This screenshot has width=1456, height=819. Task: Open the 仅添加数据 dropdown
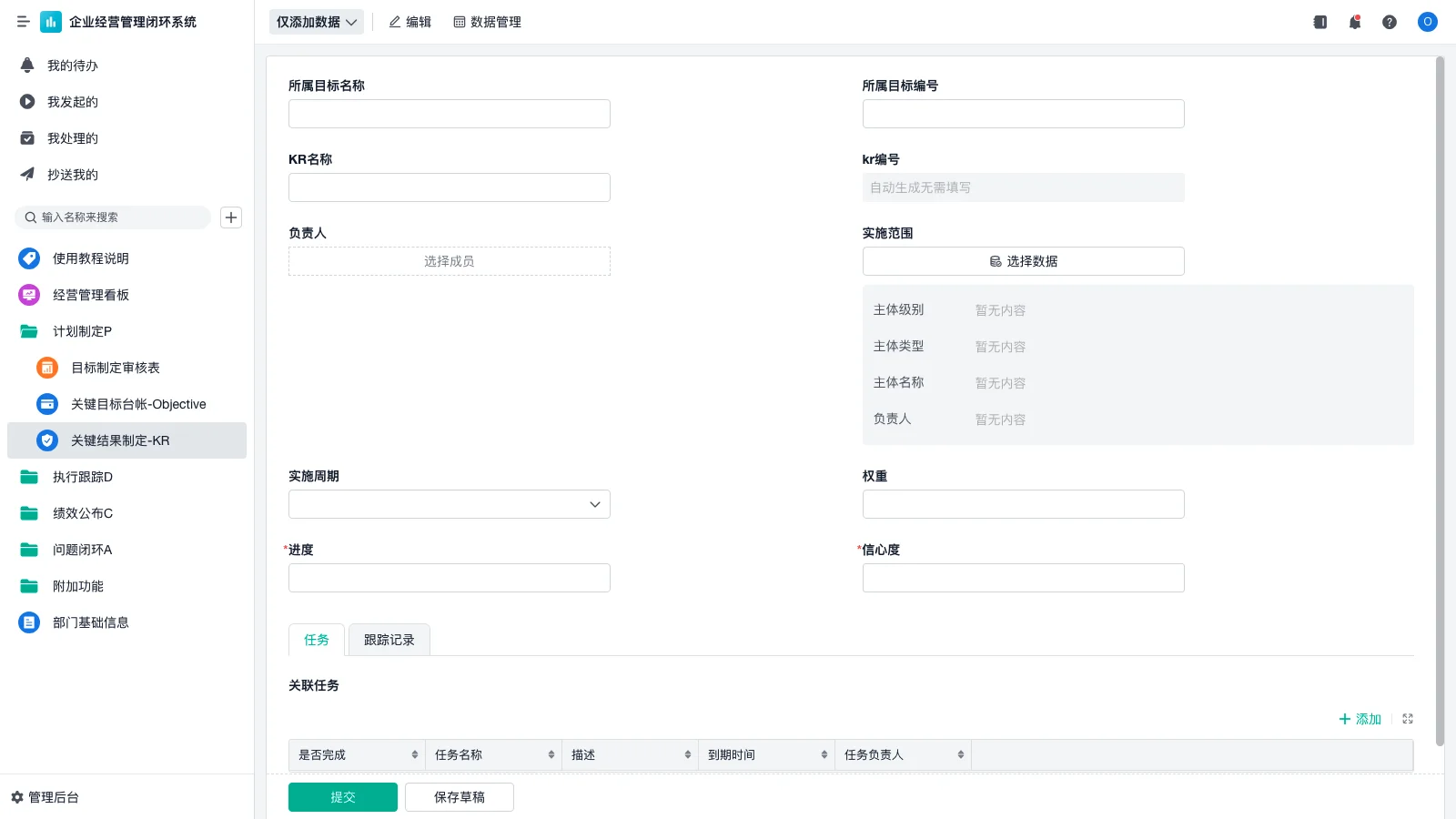[x=316, y=22]
